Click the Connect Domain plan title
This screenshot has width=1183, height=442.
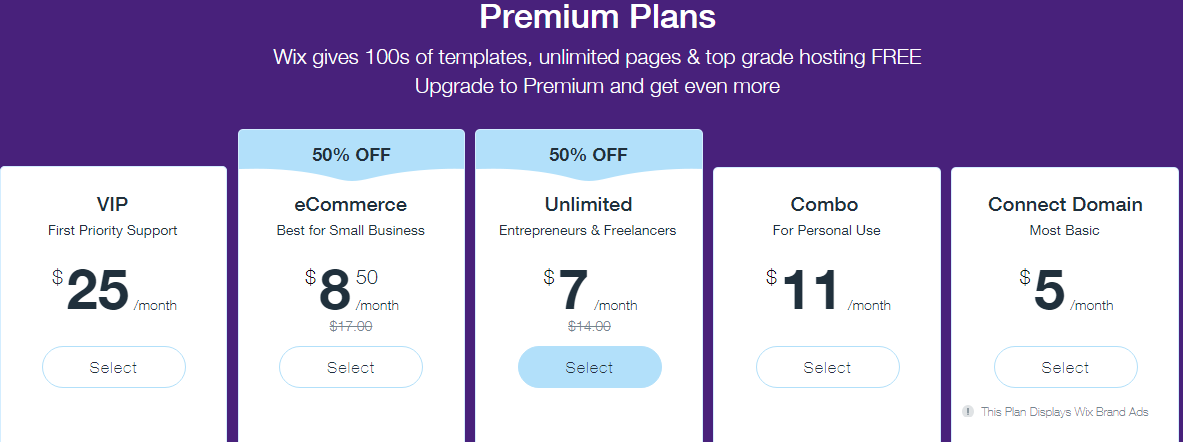coord(1065,204)
